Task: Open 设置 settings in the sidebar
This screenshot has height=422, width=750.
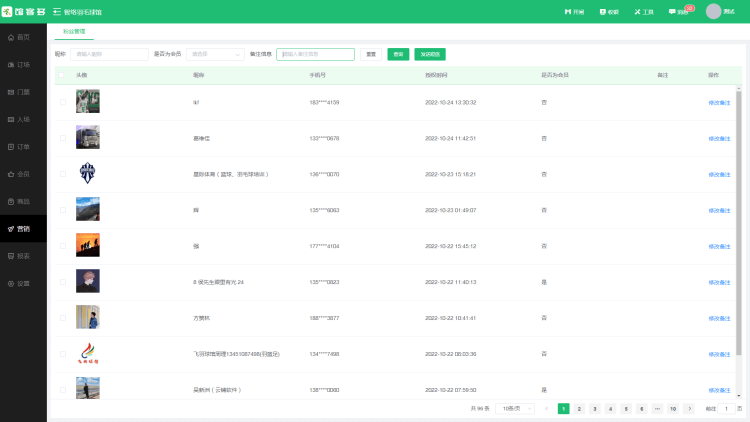Action: click(x=22, y=284)
